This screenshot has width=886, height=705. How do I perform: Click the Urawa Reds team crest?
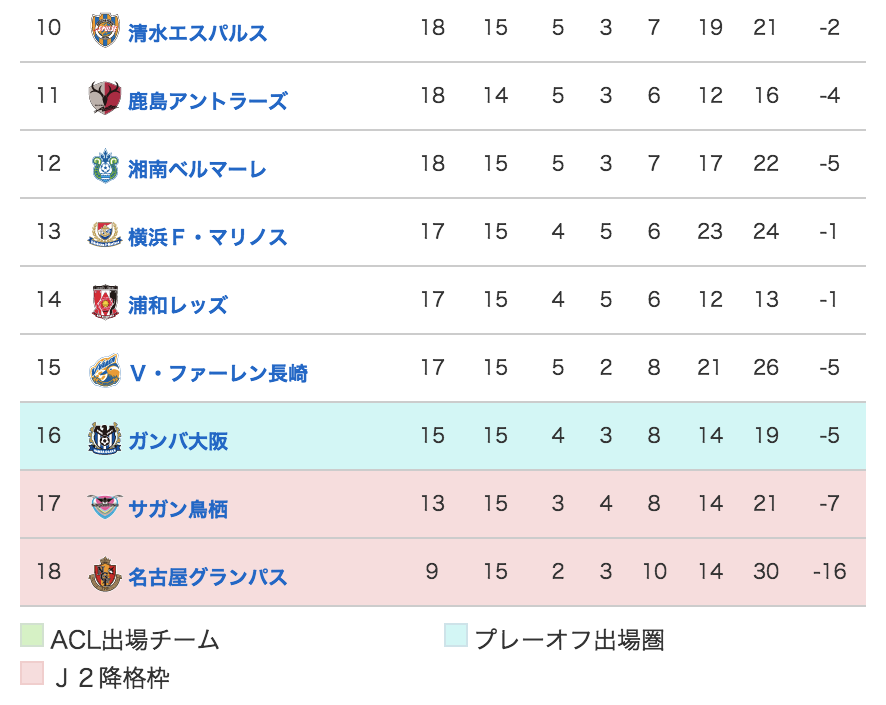tap(105, 302)
